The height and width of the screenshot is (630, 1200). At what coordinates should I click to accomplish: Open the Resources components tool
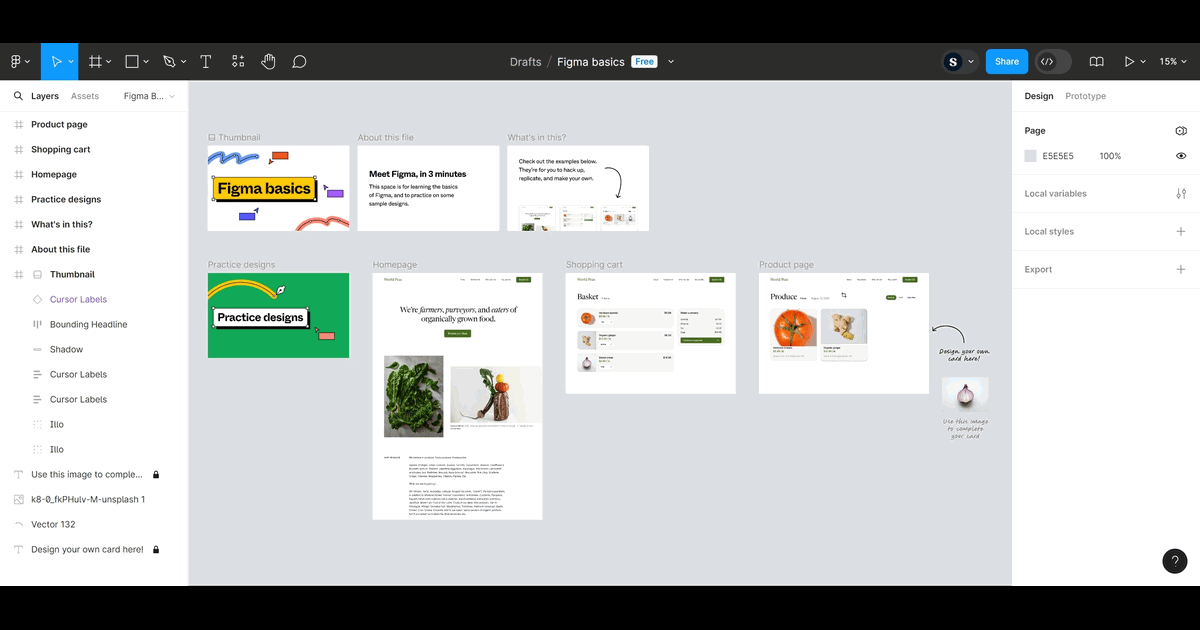pos(238,61)
